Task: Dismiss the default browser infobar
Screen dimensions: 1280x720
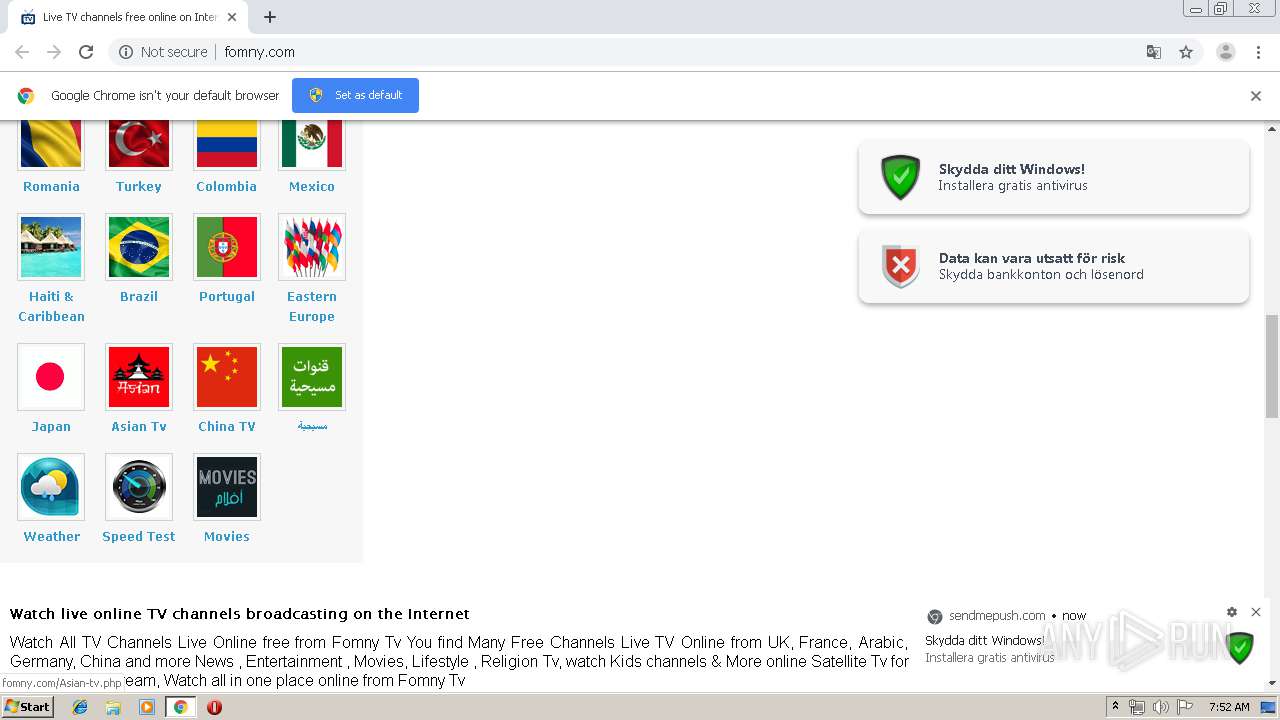Action: [x=1256, y=96]
